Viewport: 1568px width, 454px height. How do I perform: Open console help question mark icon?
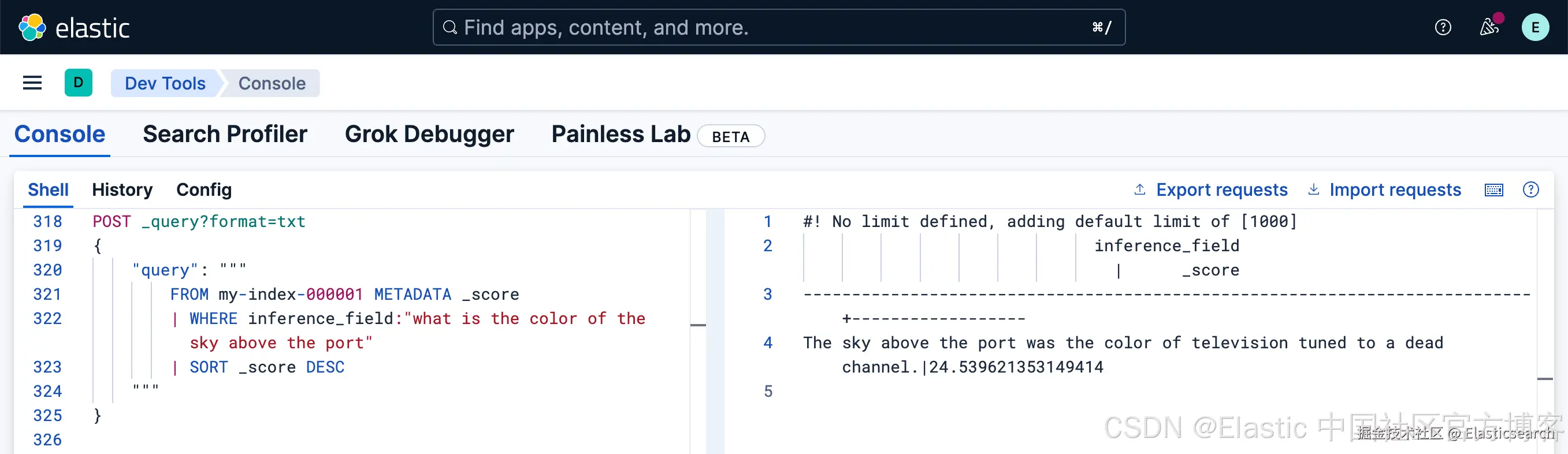1530,190
